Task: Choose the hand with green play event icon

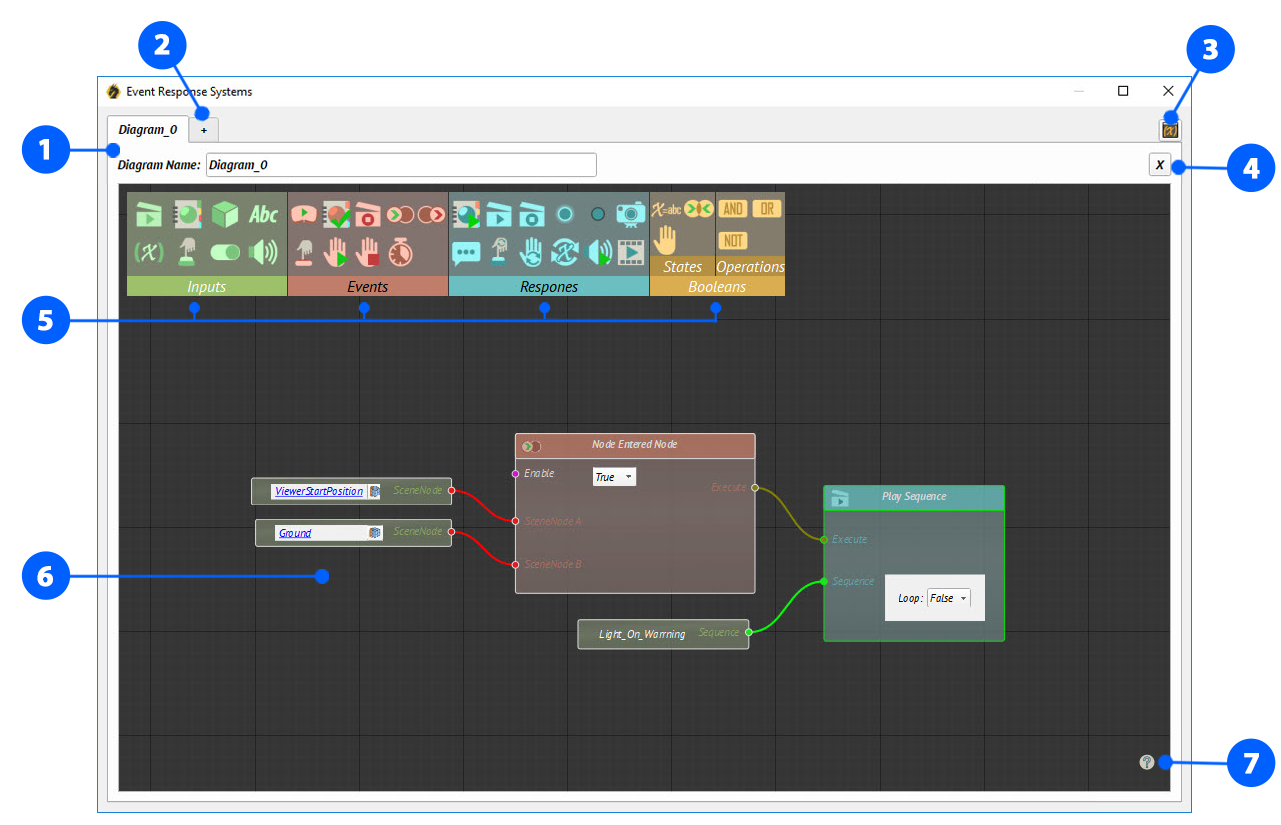Action: click(336, 253)
